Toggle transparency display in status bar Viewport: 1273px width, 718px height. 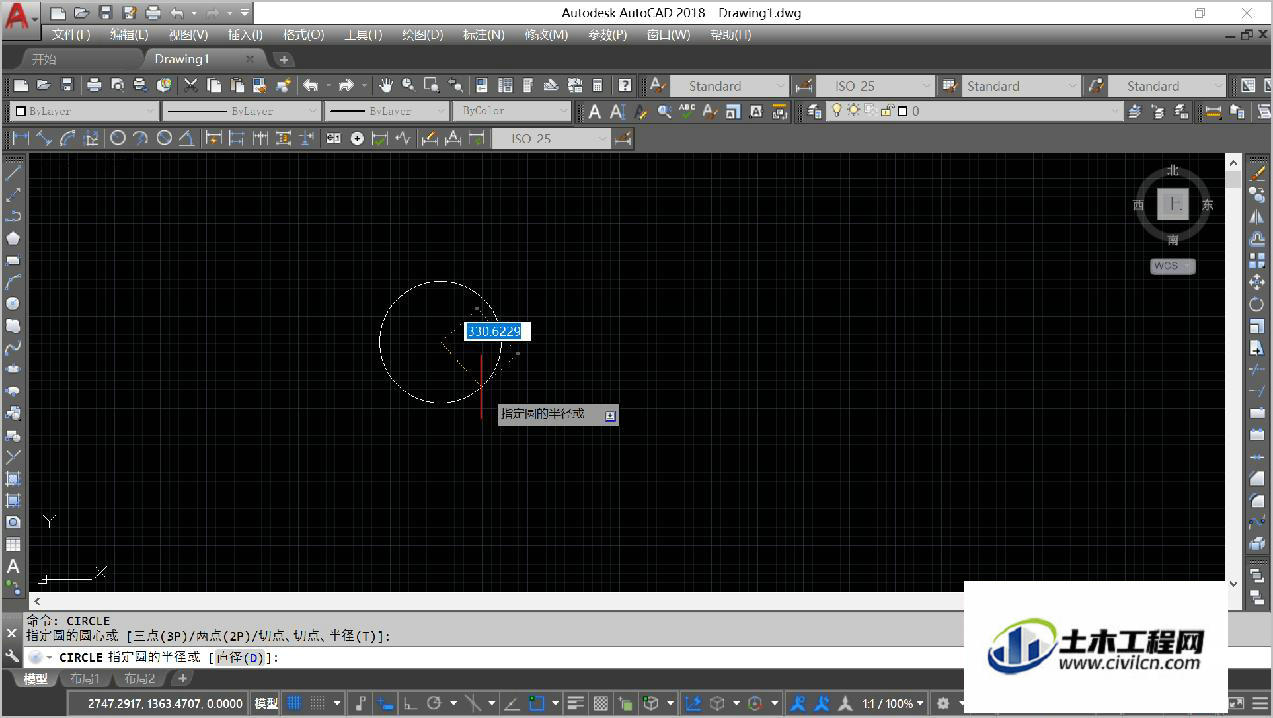[601, 703]
